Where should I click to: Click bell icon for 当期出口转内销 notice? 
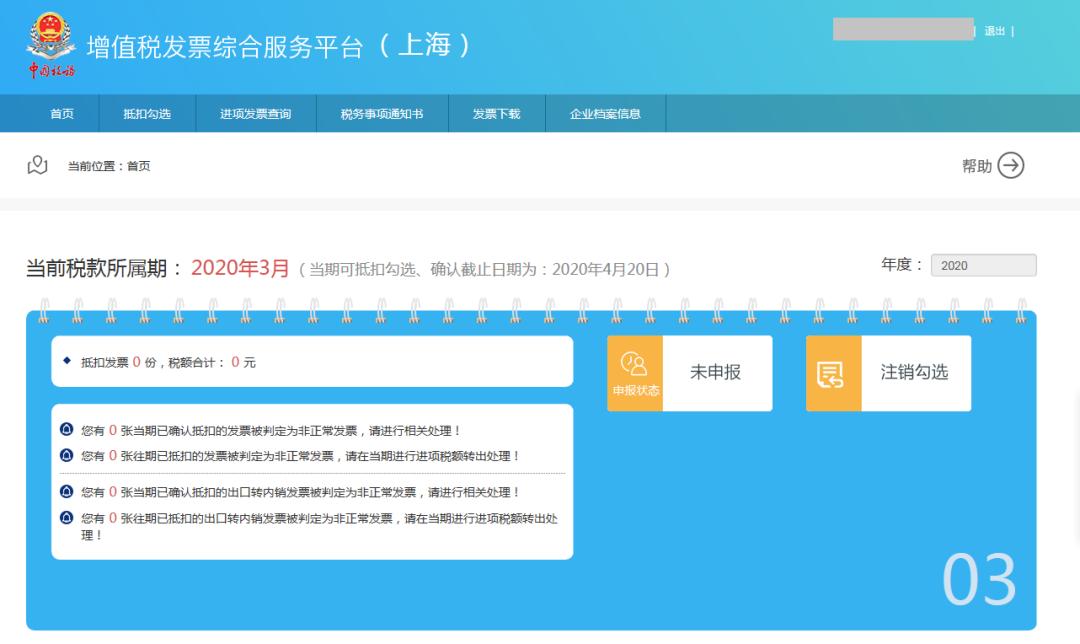point(66,491)
